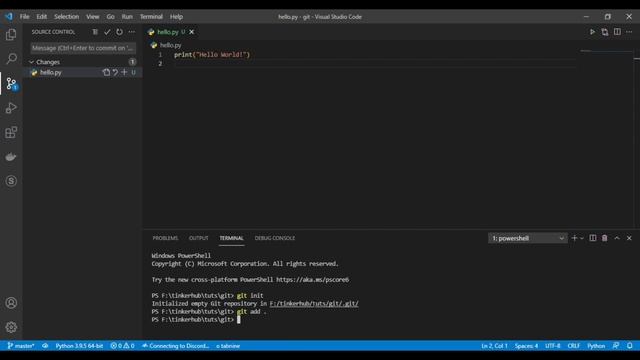640x360 pixels.
Task: Open the Go menu
Action: [111, 17]
